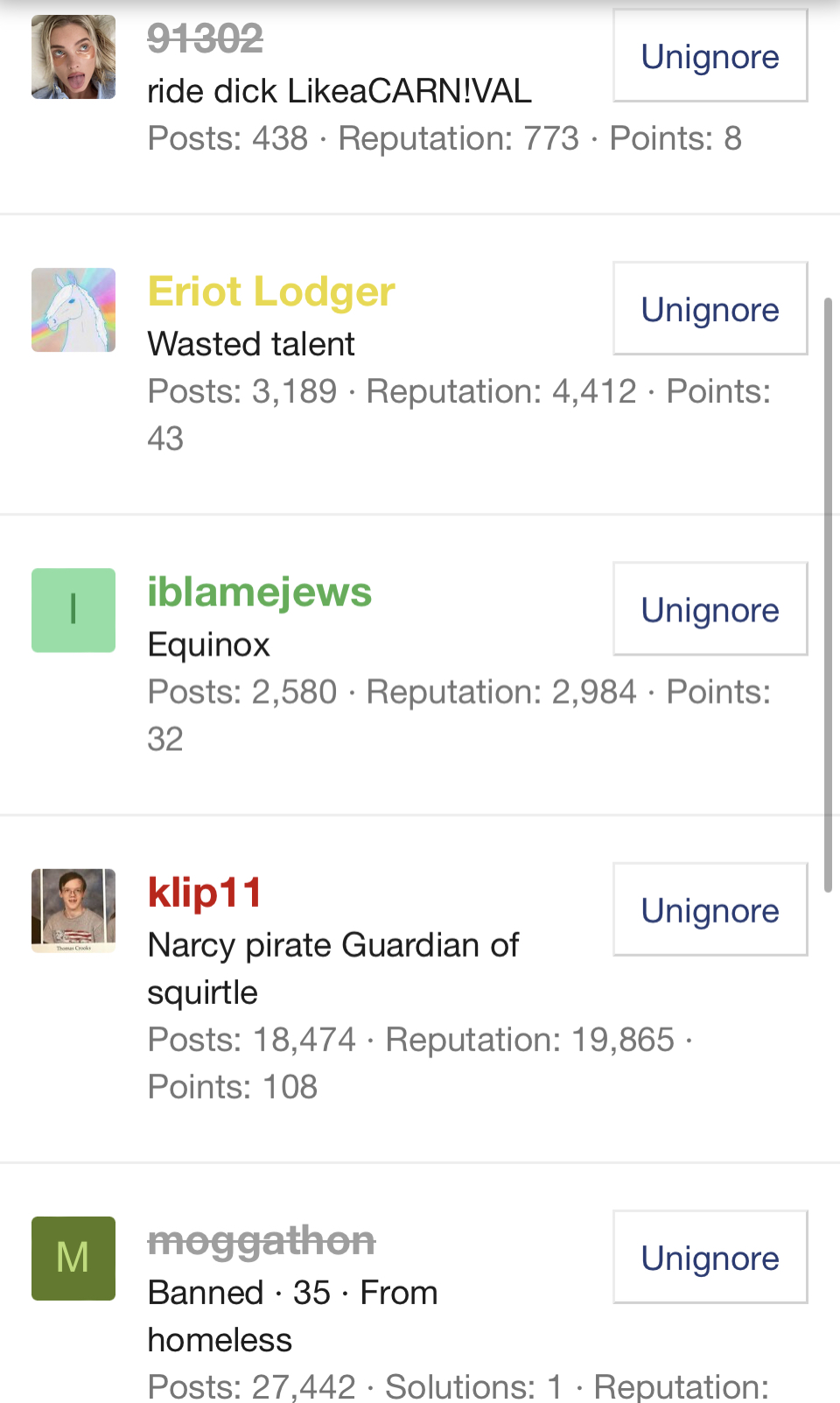Open the struck-through 91302 username link

point(205,39)
